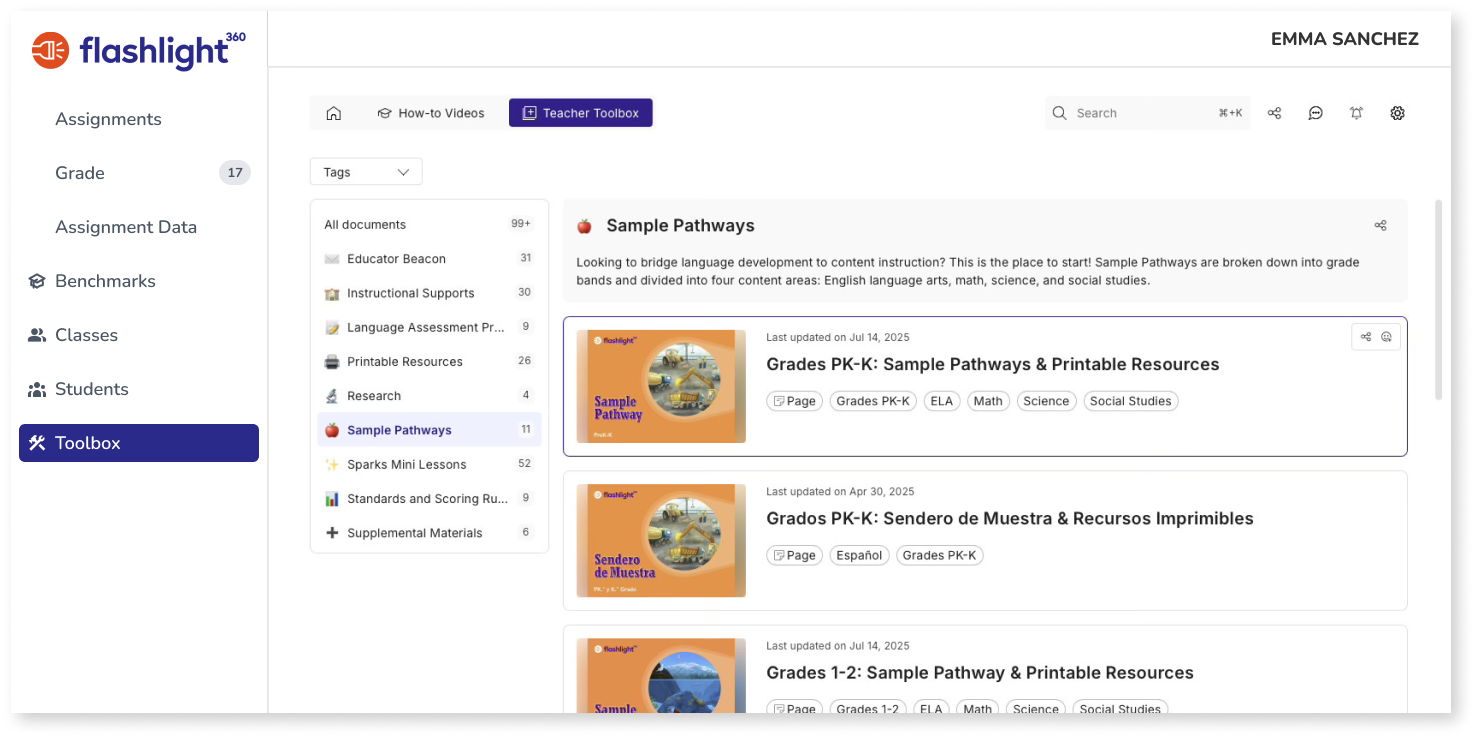Open the notifications bell icon
Screen dimensions: 1476x738
tap(1357, 113)
